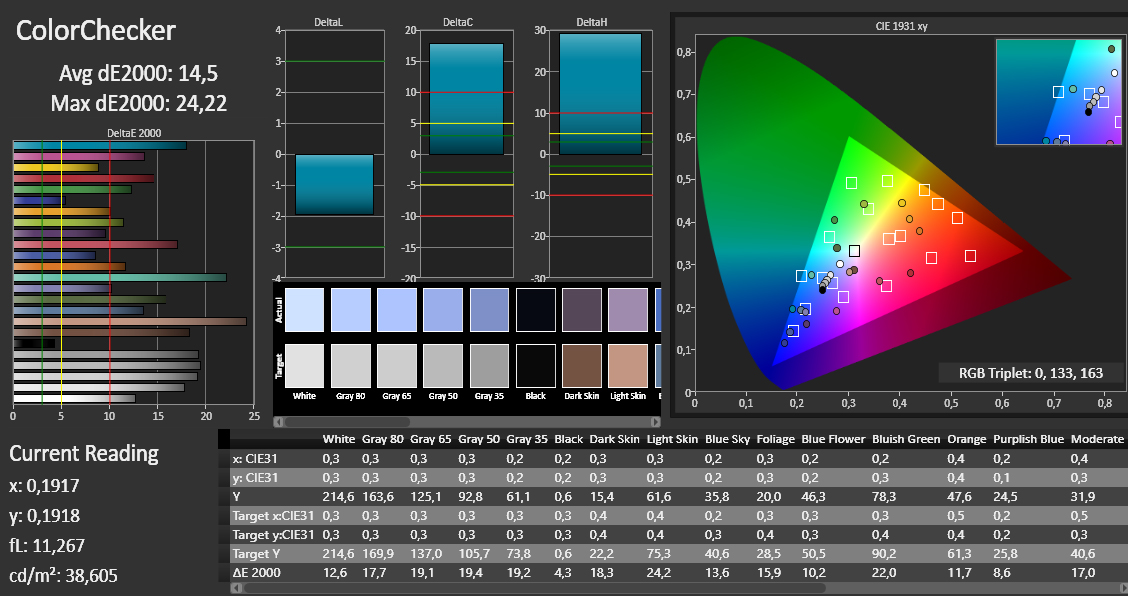Click the 78,3 cell in Y row
Screen dimensions: 1128x596
tap(884, 497)
